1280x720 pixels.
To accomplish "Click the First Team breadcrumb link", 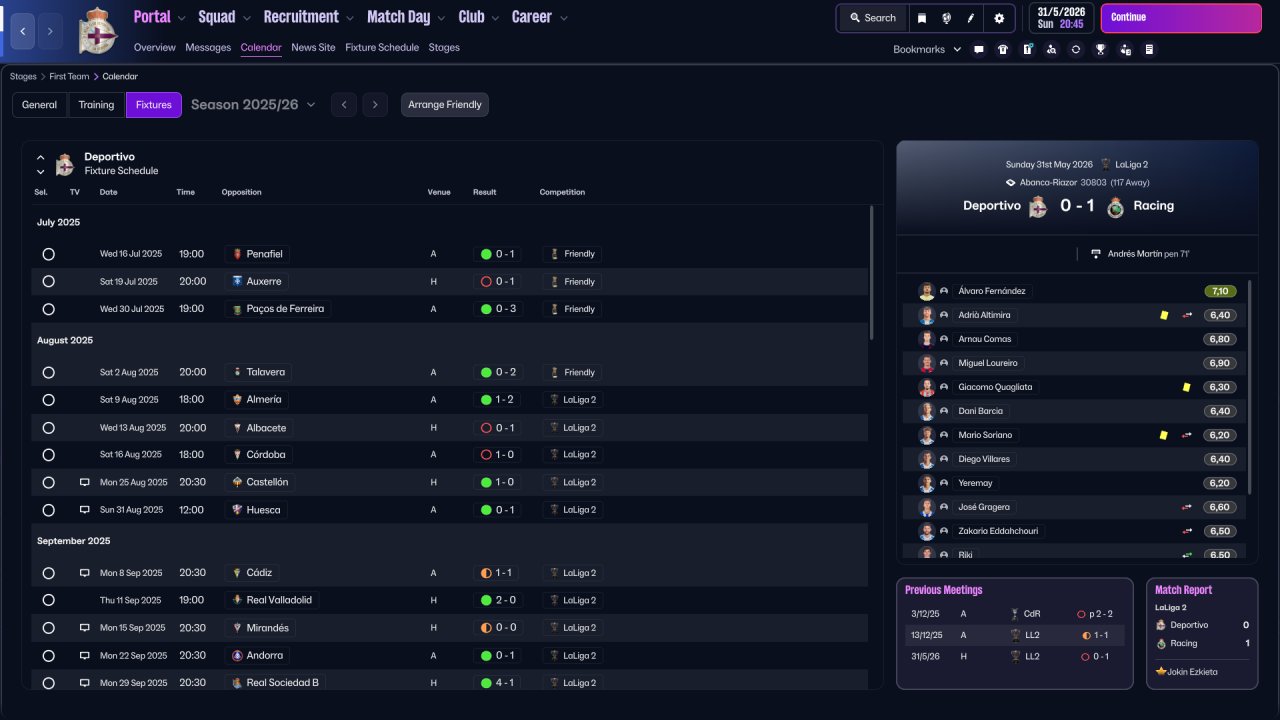I will (x=69, y=76).
